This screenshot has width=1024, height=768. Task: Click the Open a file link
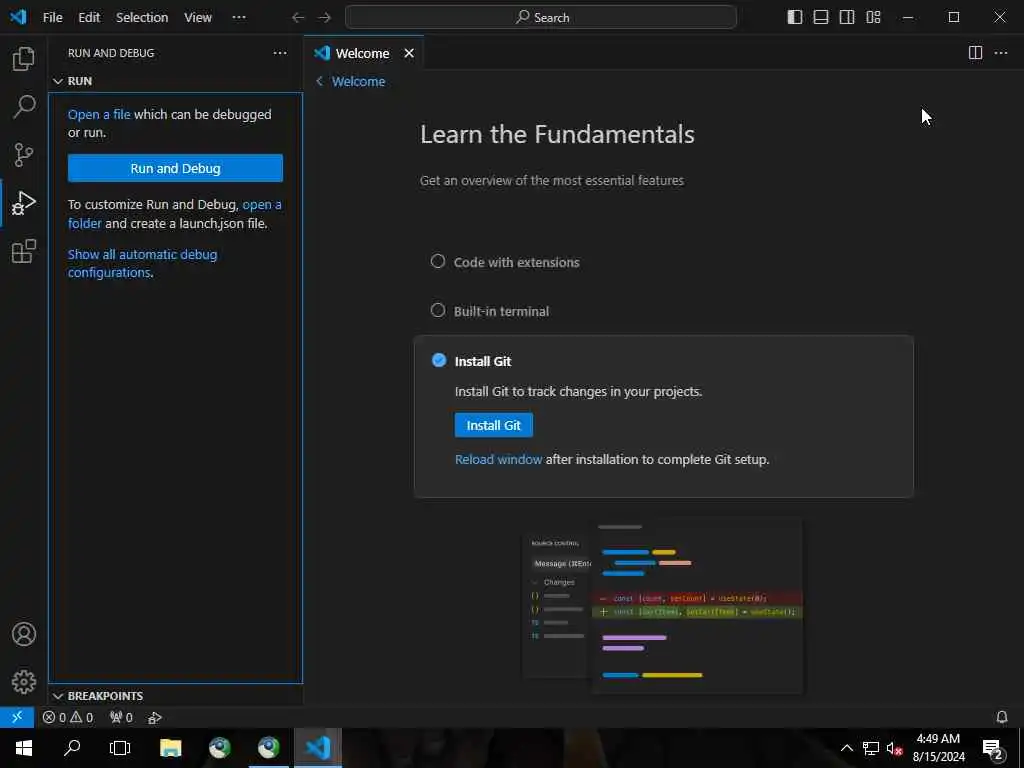99,114
